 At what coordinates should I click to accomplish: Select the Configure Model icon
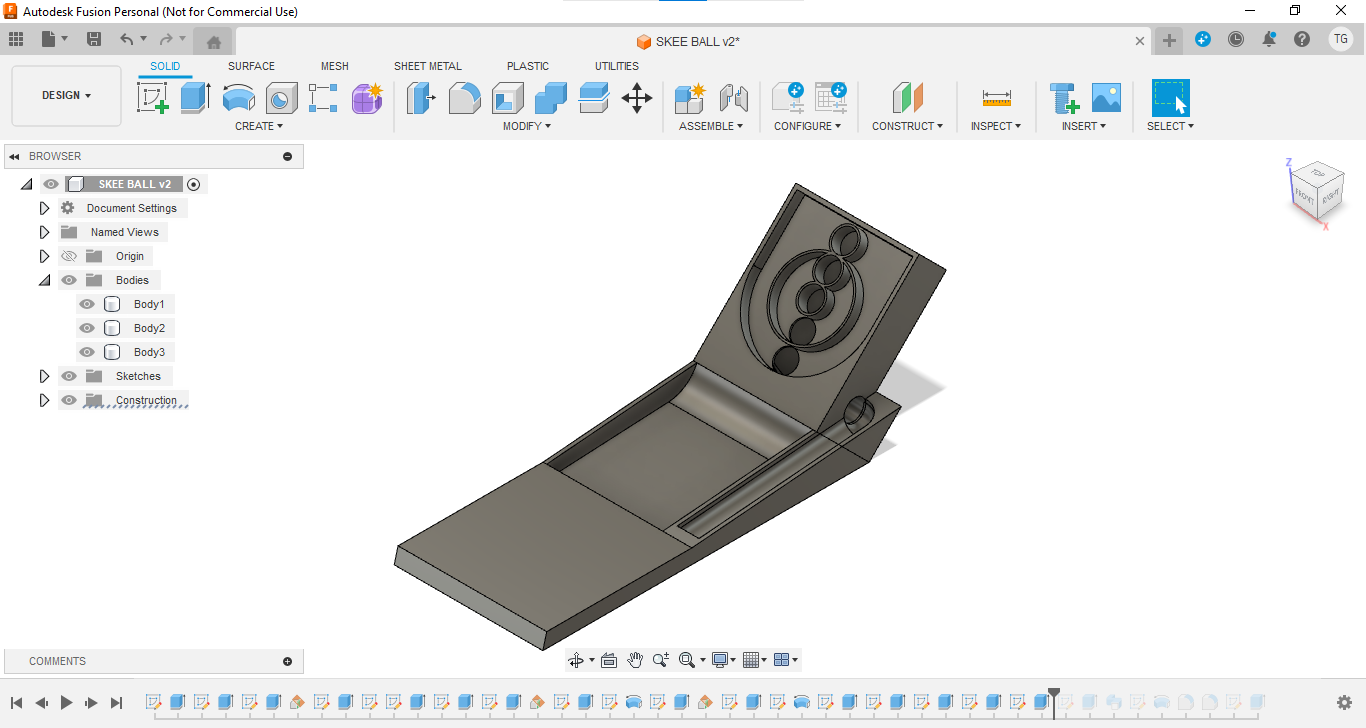pyautogui.click(x=787, y=98)
